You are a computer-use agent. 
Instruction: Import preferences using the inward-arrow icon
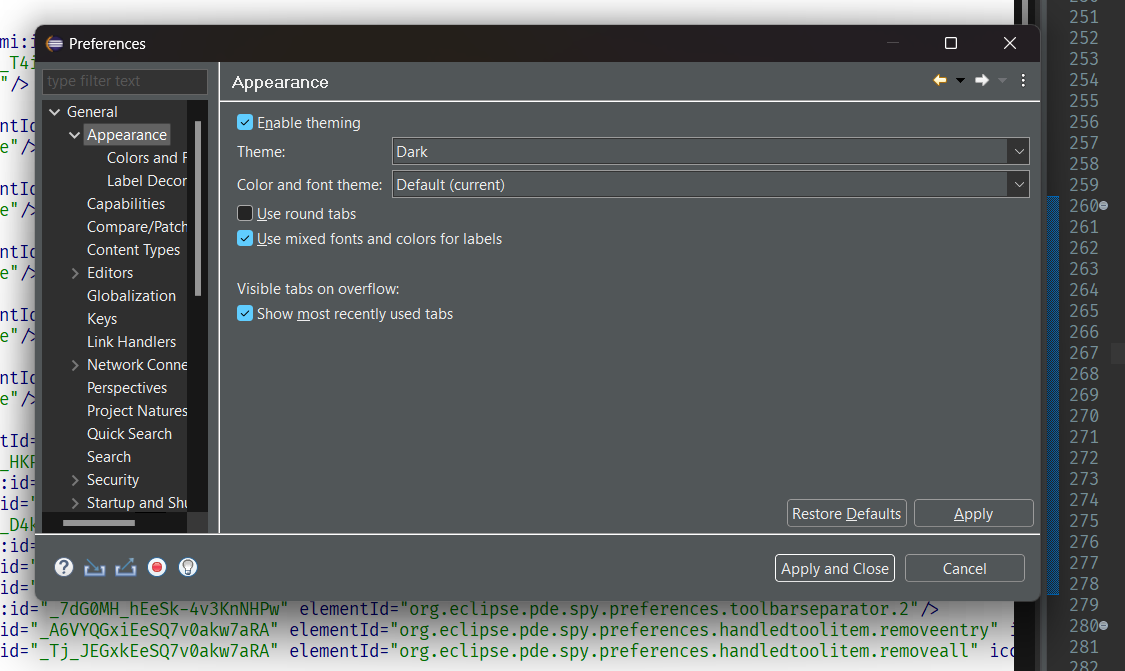94,567
